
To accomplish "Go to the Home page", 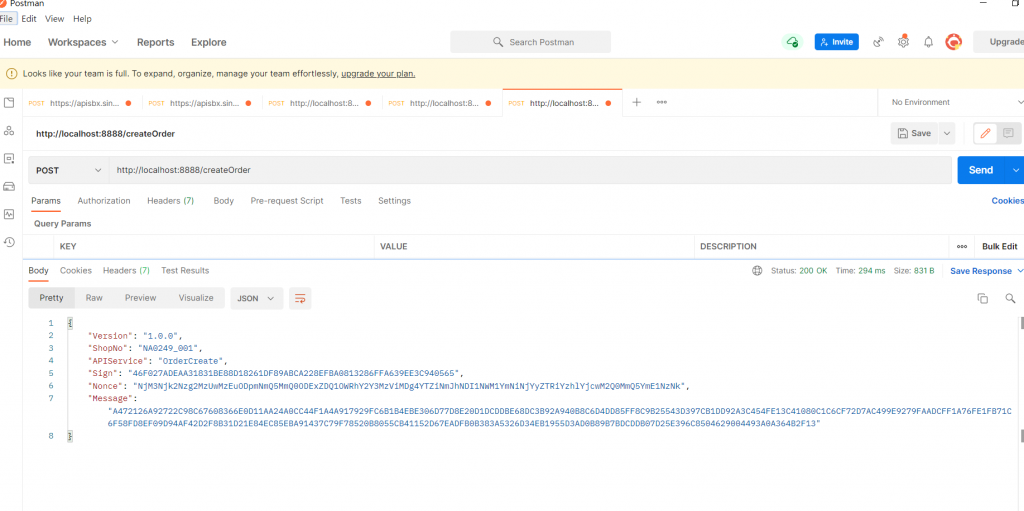I will [17, 42].
